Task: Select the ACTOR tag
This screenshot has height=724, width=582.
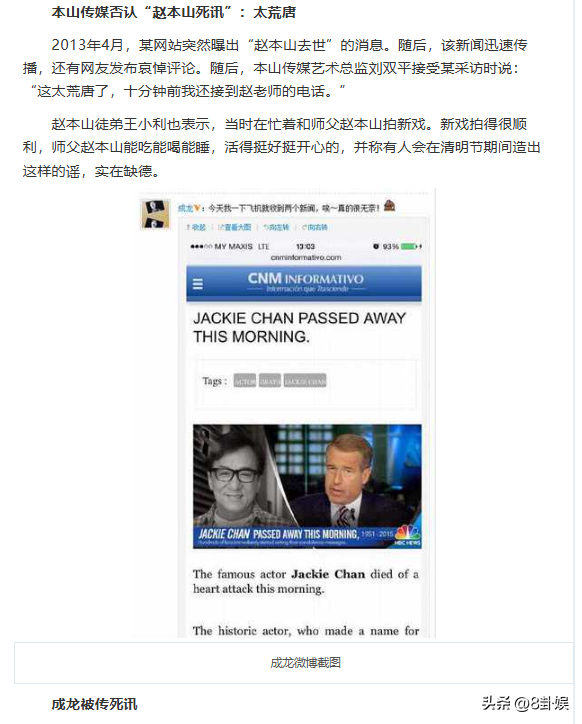Action: pos(245,381)
